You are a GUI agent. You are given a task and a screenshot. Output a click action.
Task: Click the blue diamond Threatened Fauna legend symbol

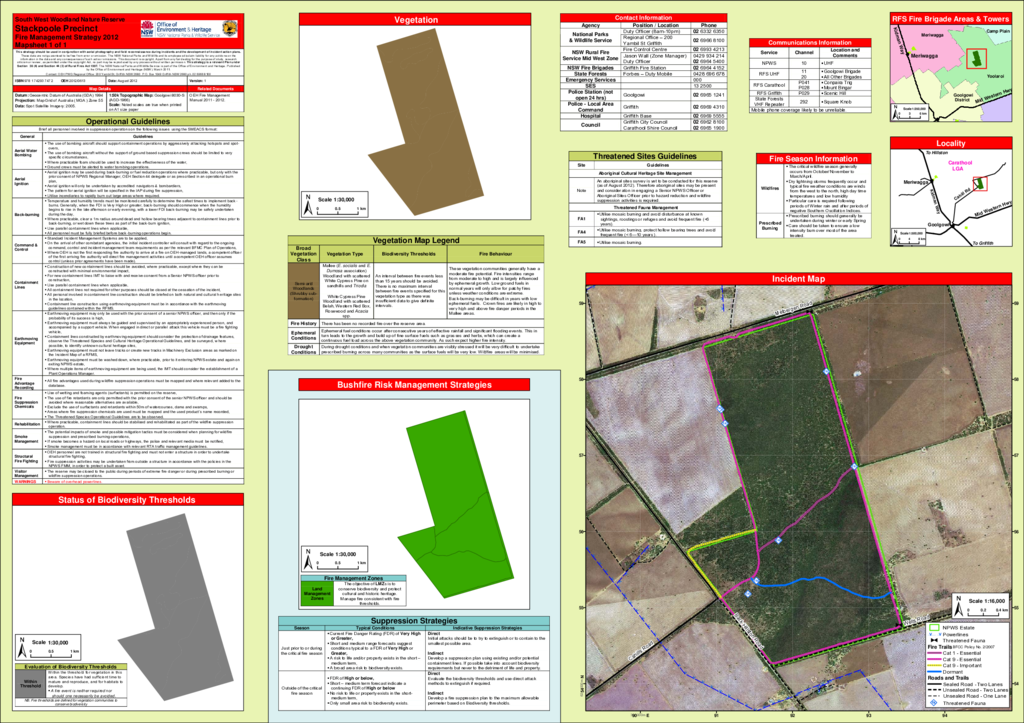[x=933, y=703]
